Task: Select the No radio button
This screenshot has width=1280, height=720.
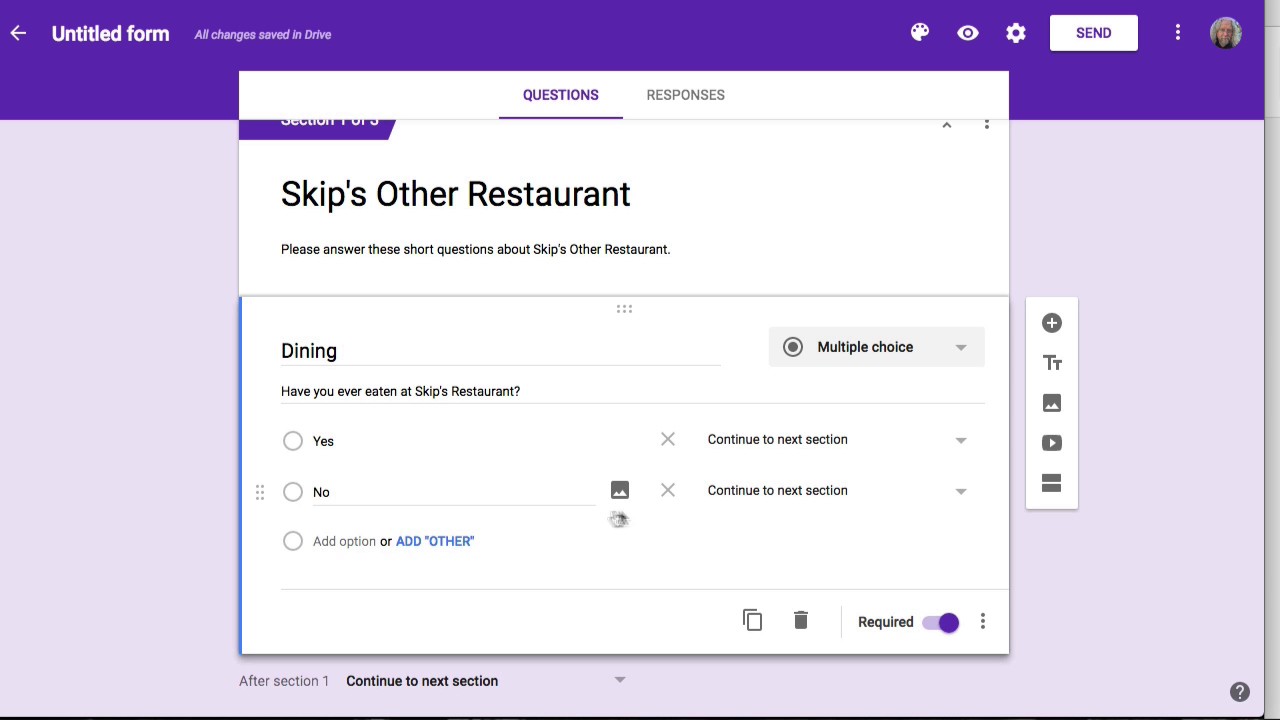Action: pos(293,492)
